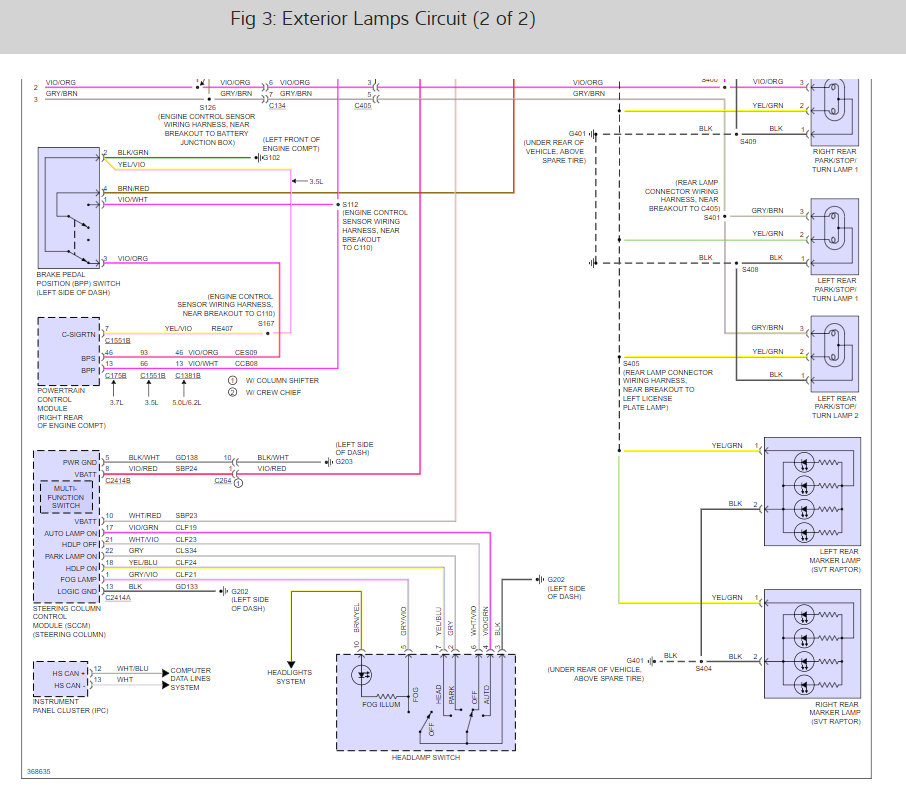Image resolution: width=906 pixels, height=791 pixels.
Task: Click the HEADLAMP SWITCH label
Action: click(426, 757)
